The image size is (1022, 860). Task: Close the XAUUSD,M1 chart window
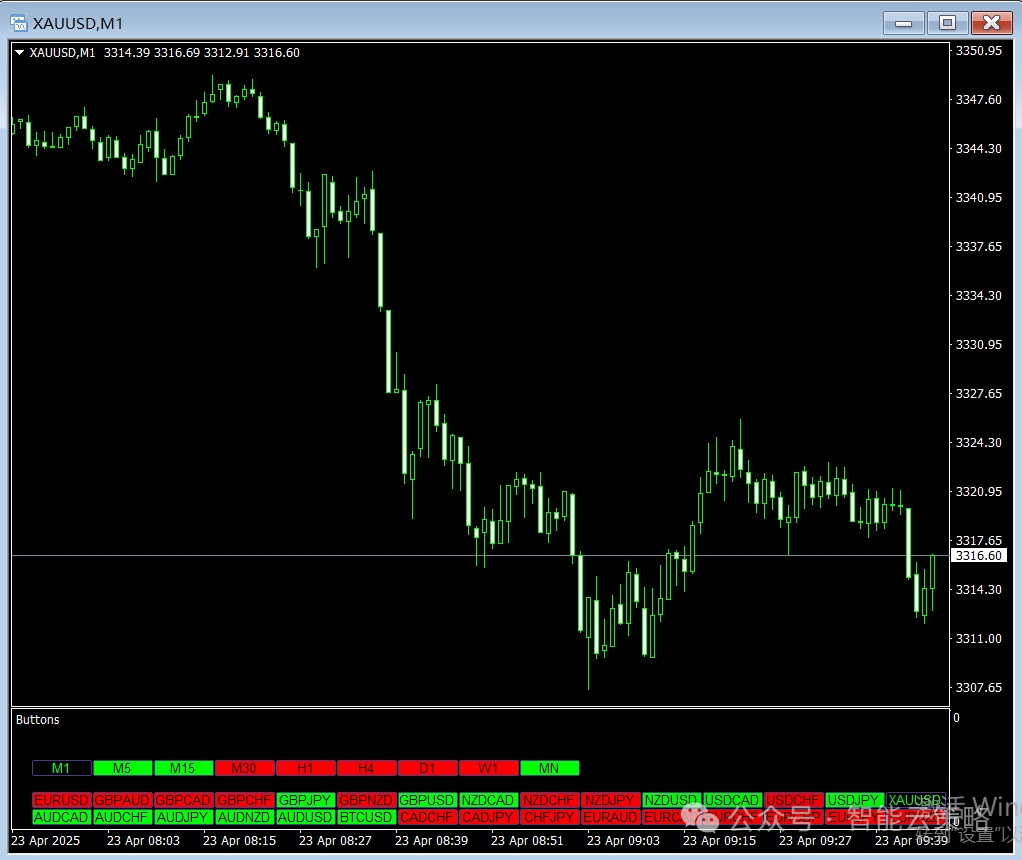tap(991, 23)
